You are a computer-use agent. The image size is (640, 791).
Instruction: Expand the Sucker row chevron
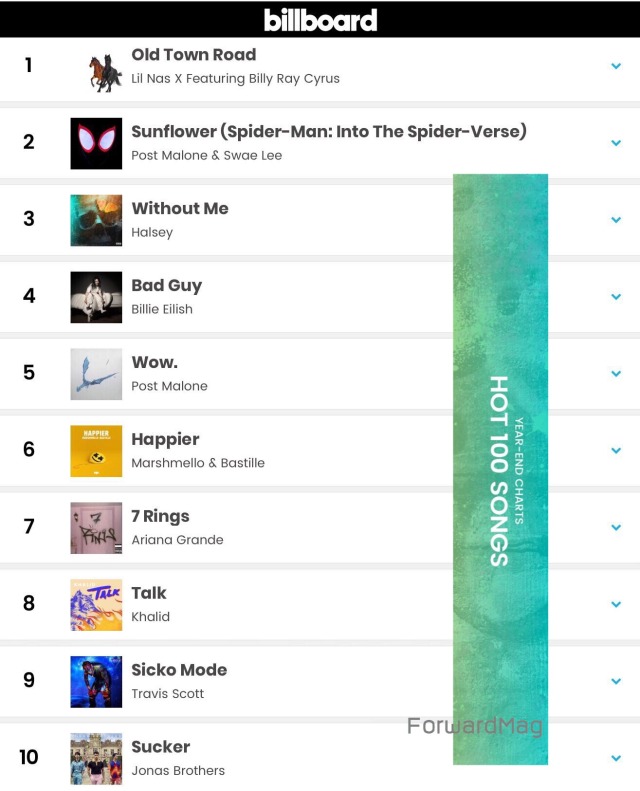click(616, 758)
